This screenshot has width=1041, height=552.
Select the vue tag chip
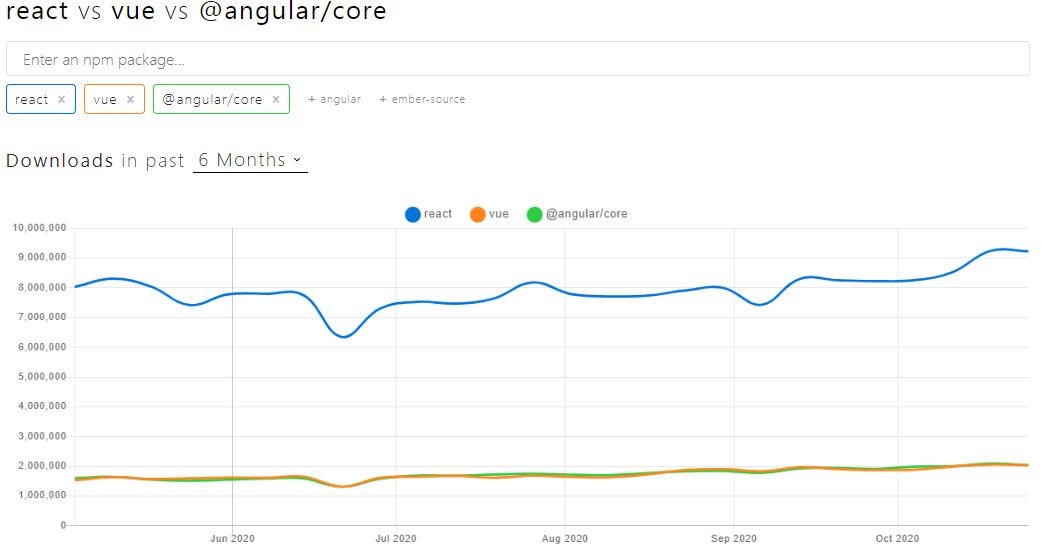coord(114,100)
